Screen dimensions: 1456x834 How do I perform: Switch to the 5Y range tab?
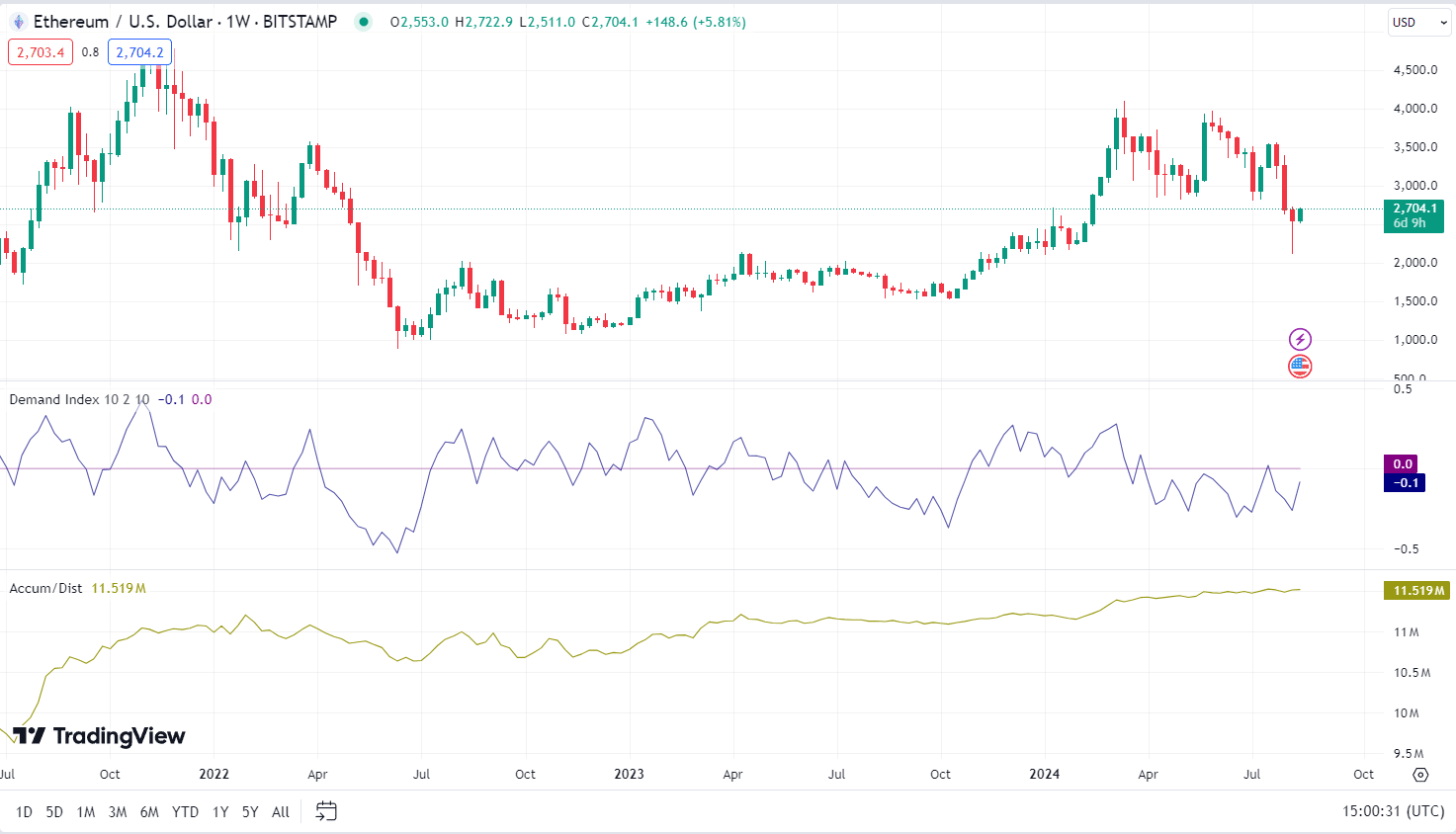[248, 810]
